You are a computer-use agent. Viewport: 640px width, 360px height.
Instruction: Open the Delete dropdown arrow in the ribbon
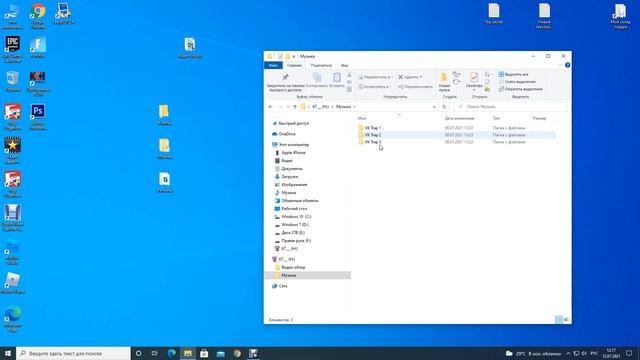click(x=421, y=77)
